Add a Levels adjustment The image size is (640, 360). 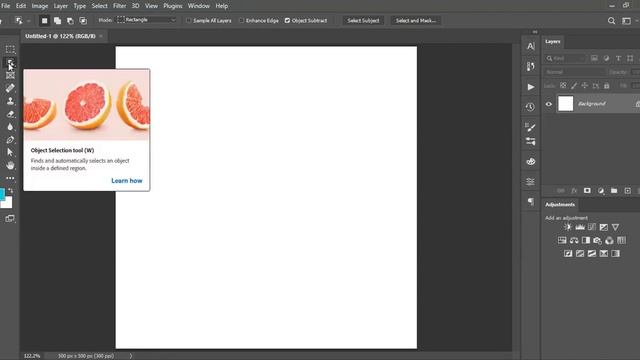580,227
